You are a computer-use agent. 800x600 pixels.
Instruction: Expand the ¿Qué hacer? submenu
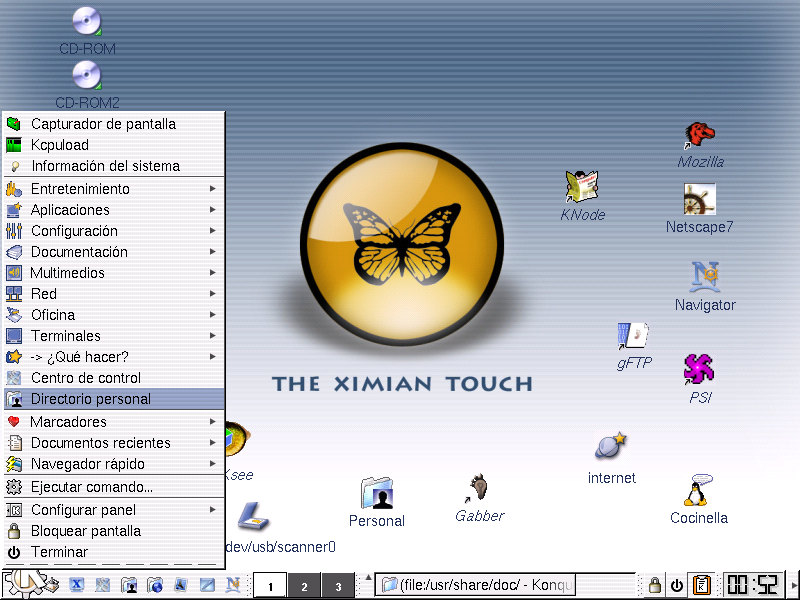(113, 356)
